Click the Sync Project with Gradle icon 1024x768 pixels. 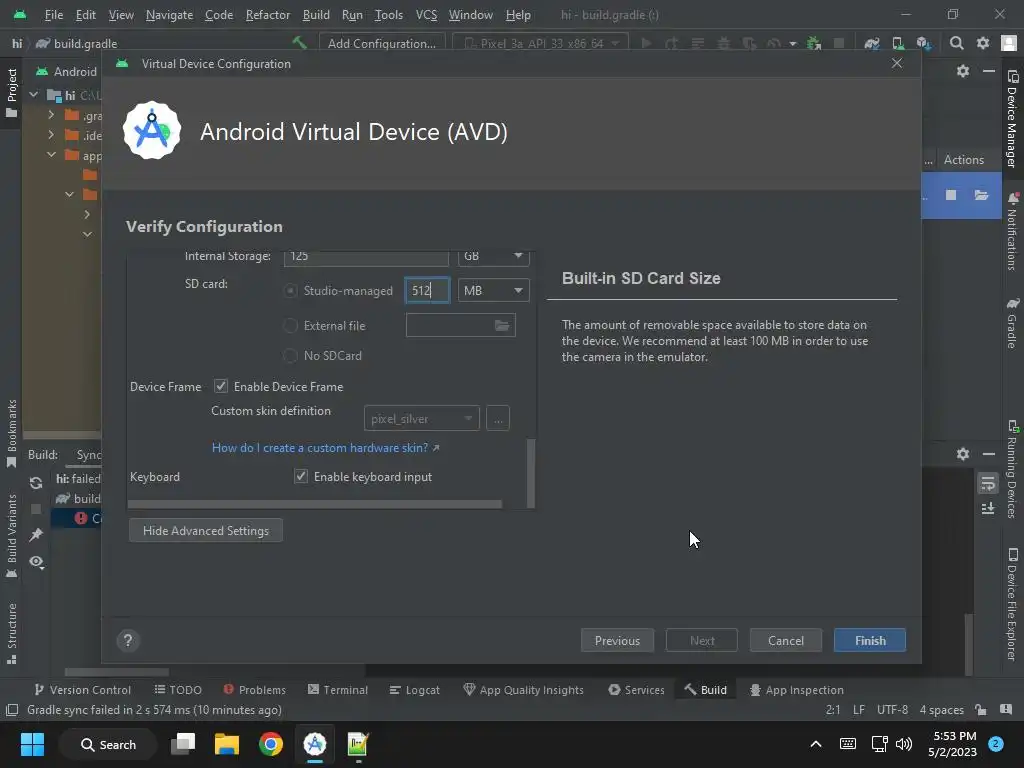tap(871, 43)
